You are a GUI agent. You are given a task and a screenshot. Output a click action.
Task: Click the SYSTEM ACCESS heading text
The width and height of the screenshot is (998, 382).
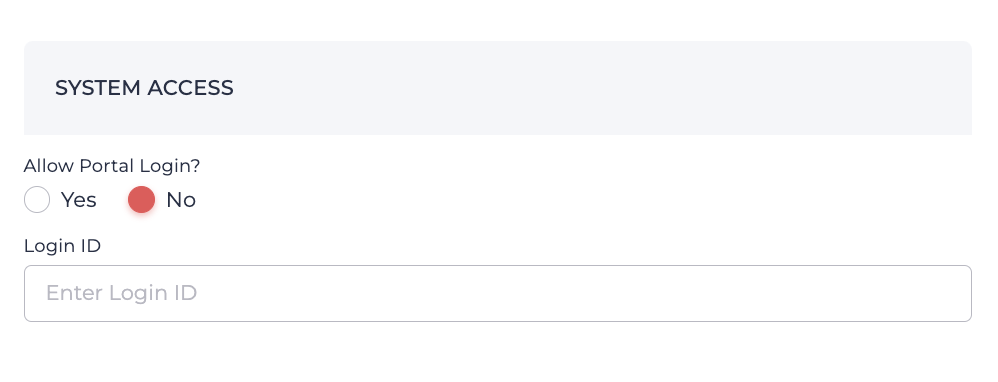[x=144, y=88]
